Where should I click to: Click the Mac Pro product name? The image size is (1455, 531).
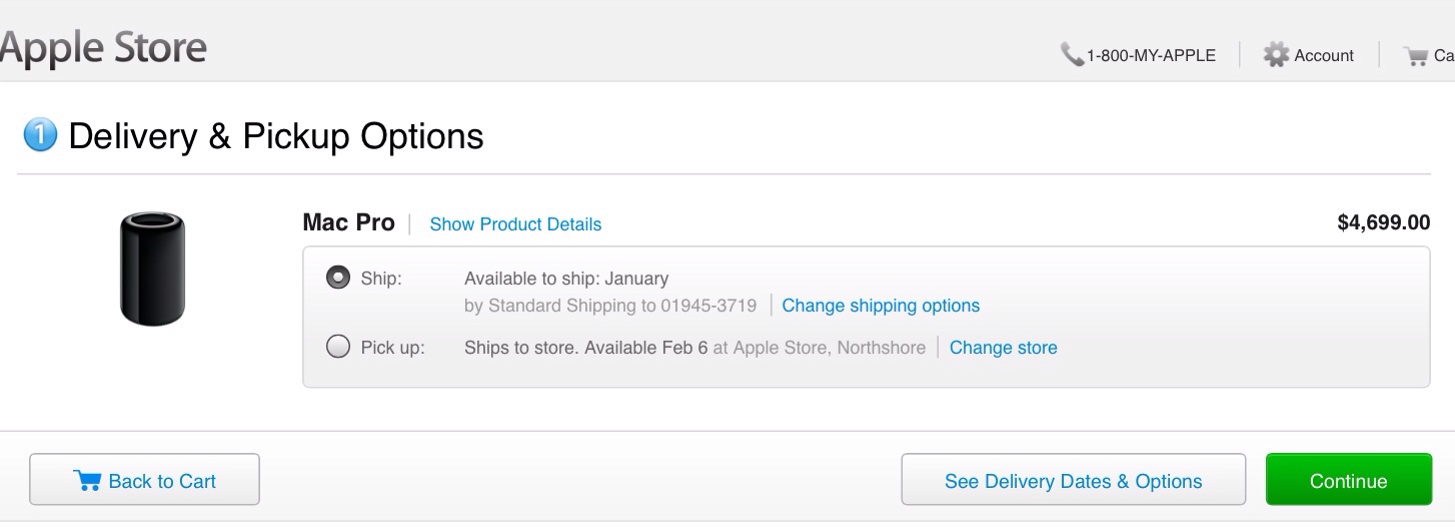[x=348, y=222]
